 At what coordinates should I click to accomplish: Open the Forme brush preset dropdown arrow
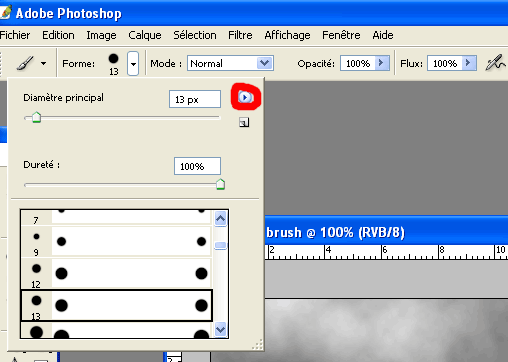coord(133,63)
